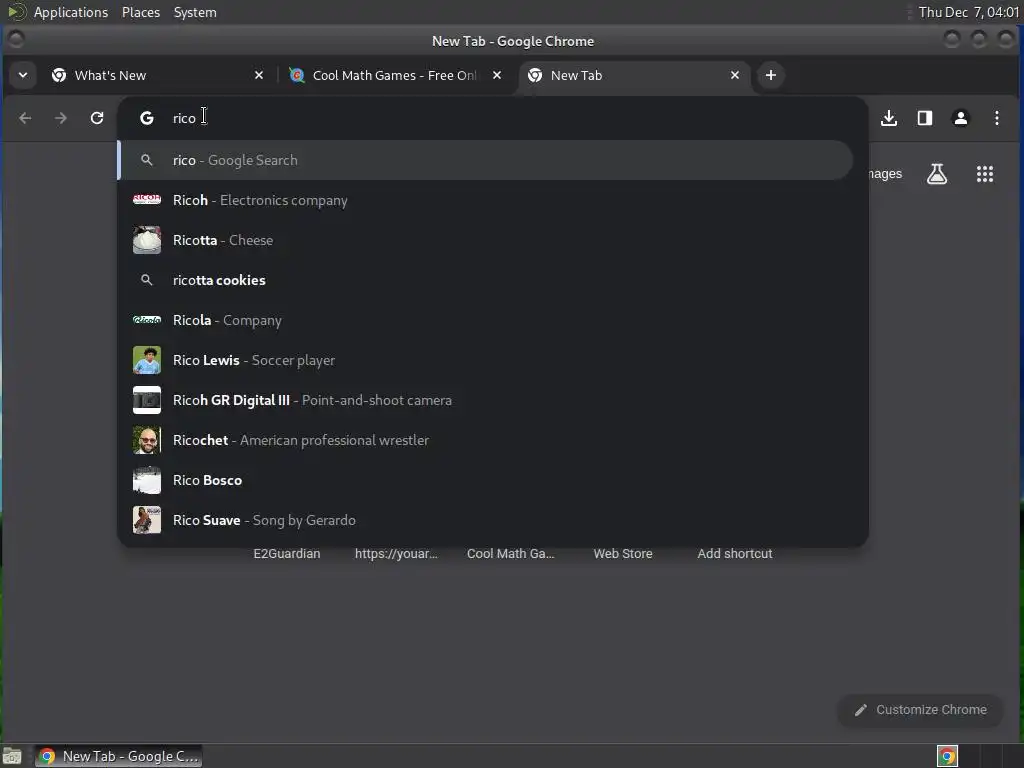The image size is (1024, 768).
Task: Click the browser forward arrow
Action: 61,118
